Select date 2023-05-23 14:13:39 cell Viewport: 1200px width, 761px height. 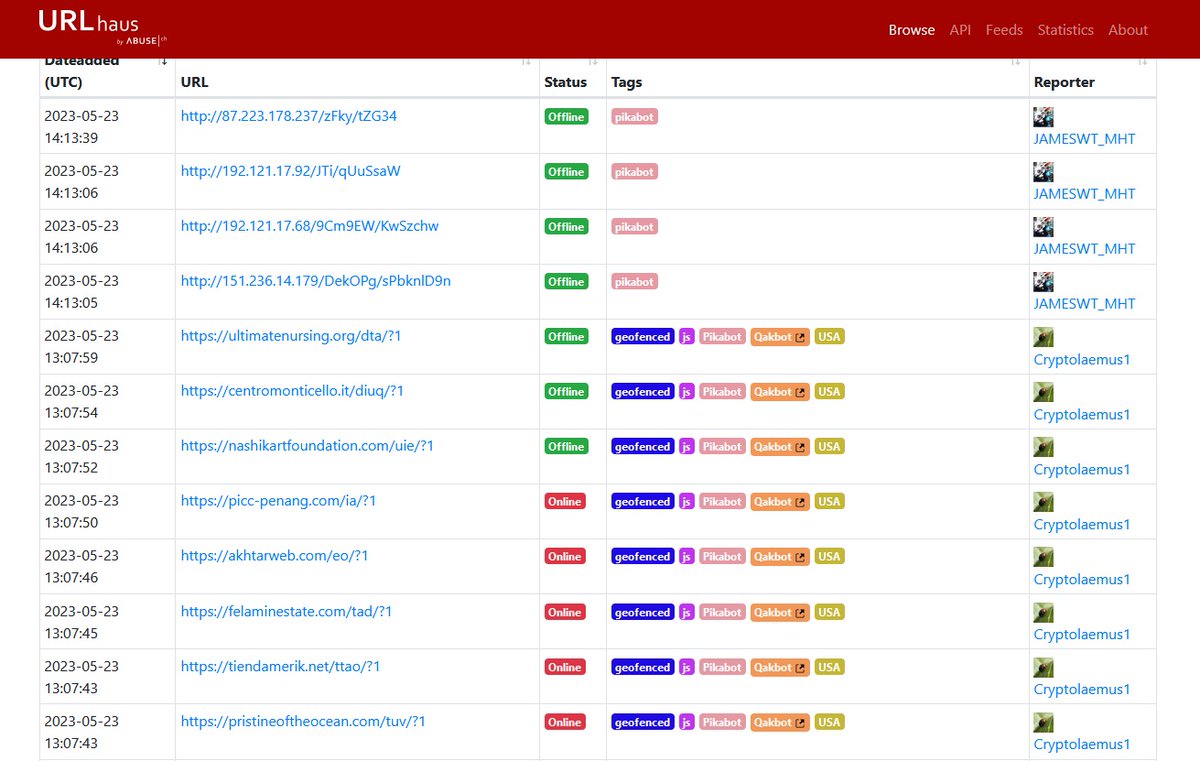(107, 126)
